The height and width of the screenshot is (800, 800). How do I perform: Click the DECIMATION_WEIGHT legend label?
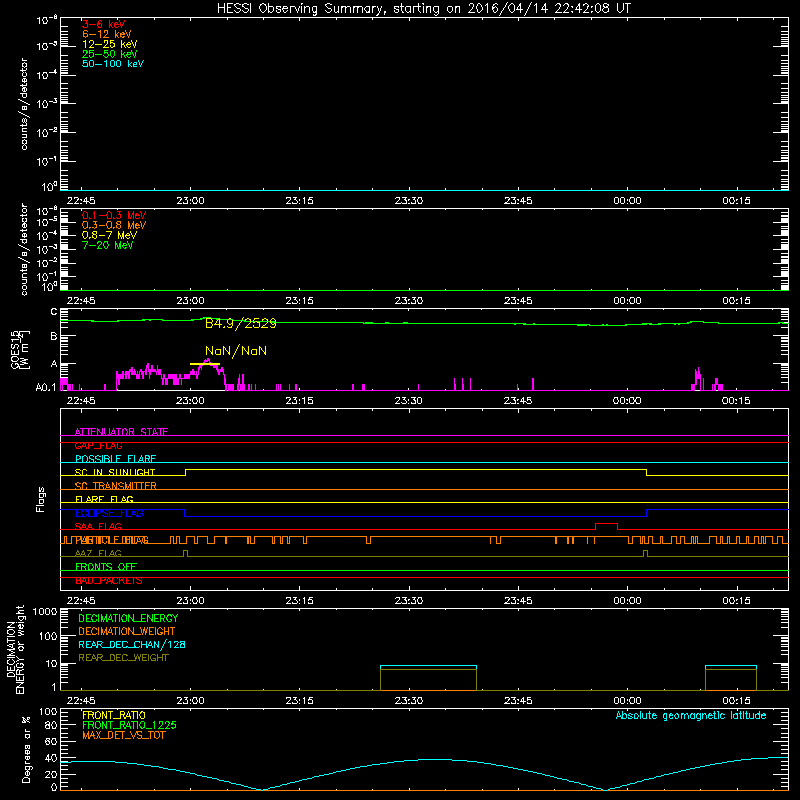click(127, 631)
